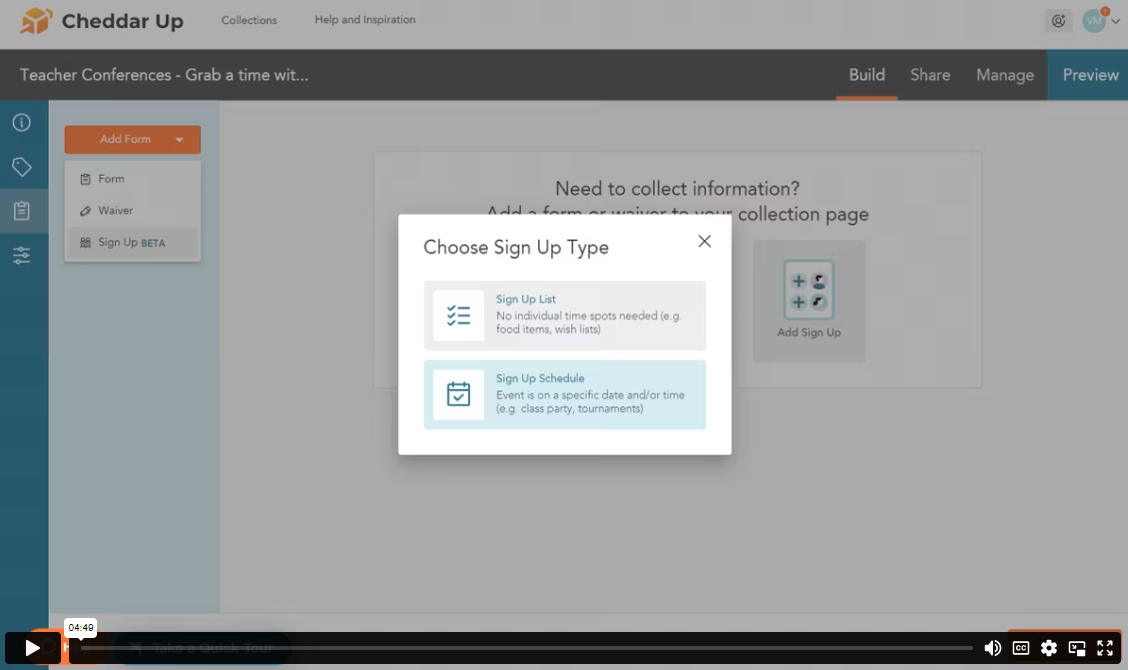Expand the account dropdown chevron
Viewport: 1128px width, 670px height.
1116,21
